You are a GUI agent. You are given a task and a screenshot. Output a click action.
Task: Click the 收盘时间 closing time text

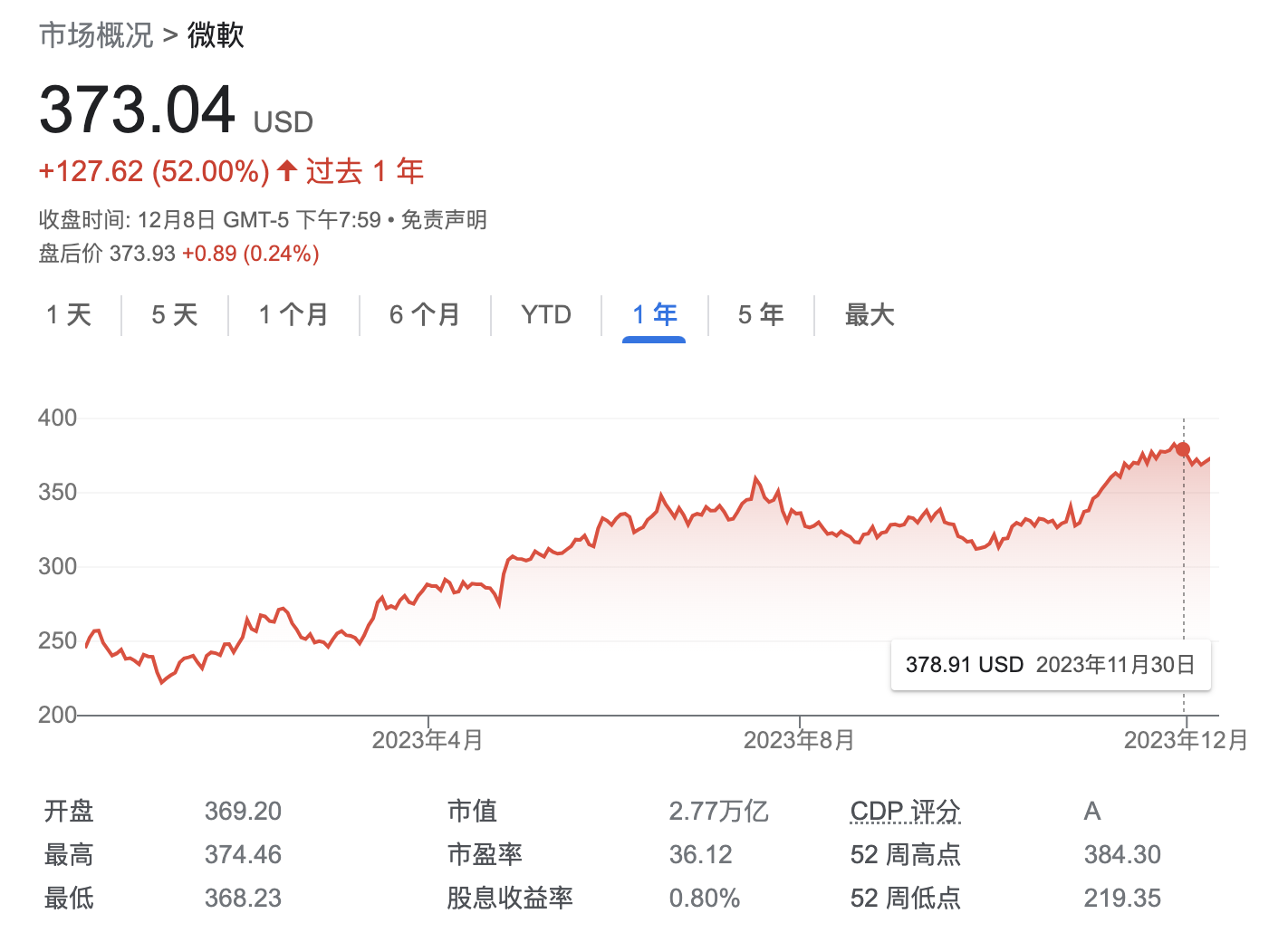[x=210, y=220]
